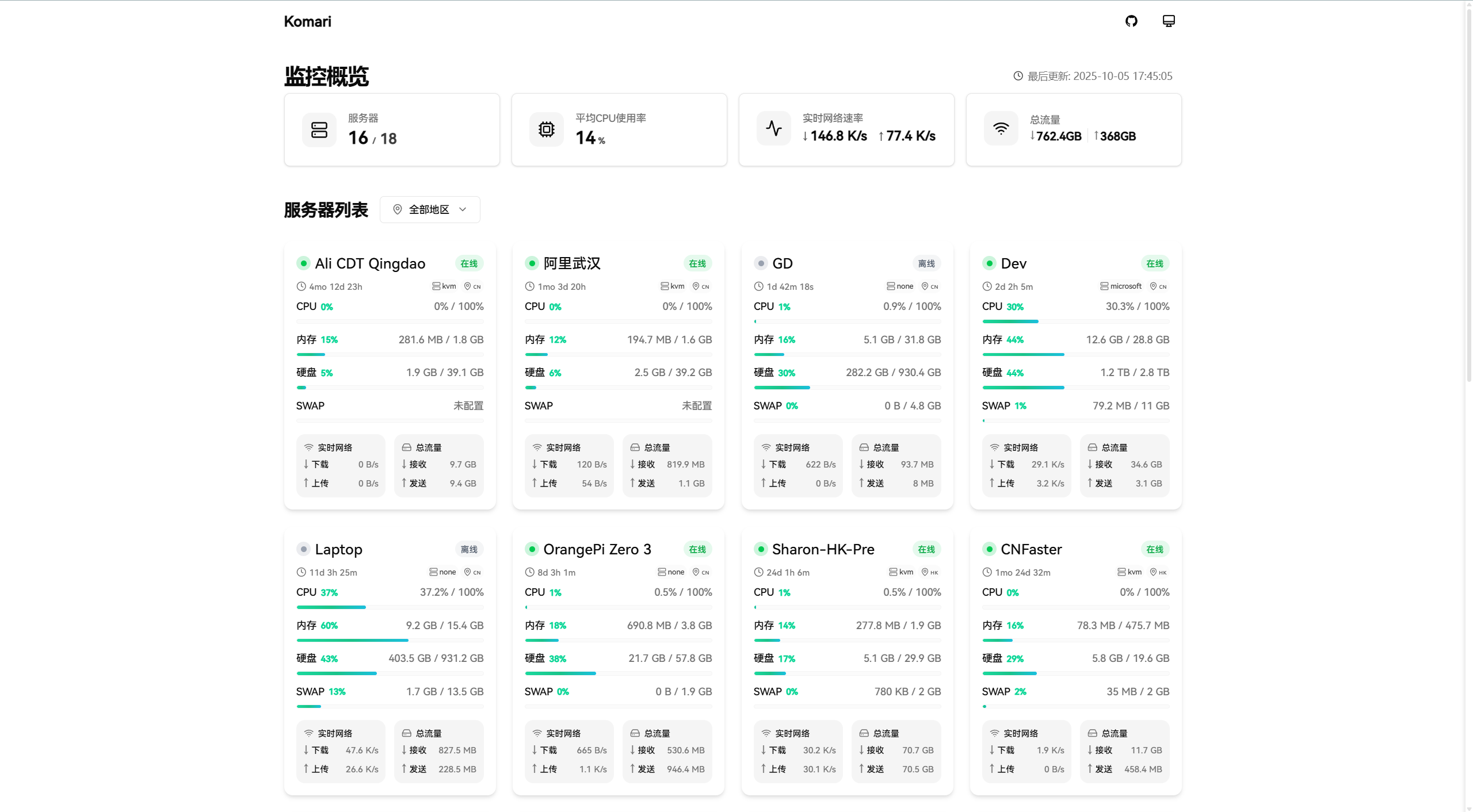Open the OrangePi Zero 3 server name

[x=597, y=549]
